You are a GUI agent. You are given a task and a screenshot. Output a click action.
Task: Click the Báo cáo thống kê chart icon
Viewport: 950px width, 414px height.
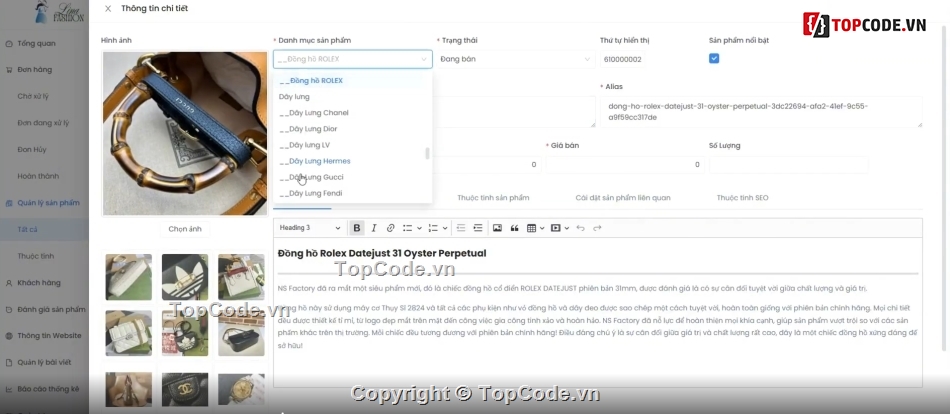(9, 389)
